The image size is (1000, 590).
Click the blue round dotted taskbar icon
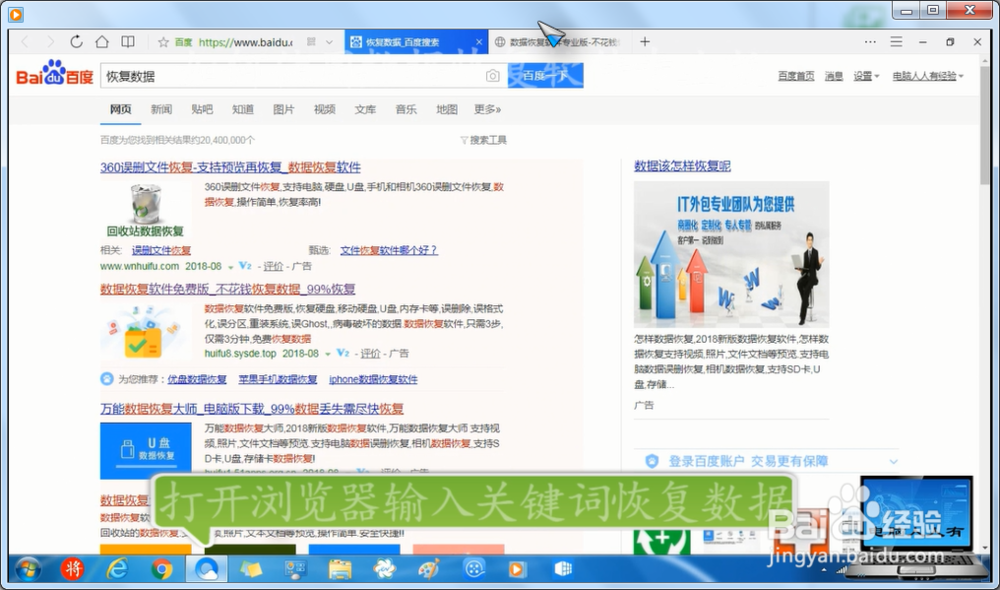(x=474, y=568)
